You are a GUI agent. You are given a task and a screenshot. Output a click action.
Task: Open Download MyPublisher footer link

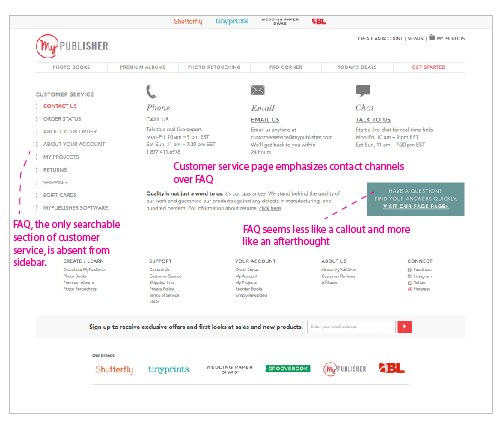[85, 270]
